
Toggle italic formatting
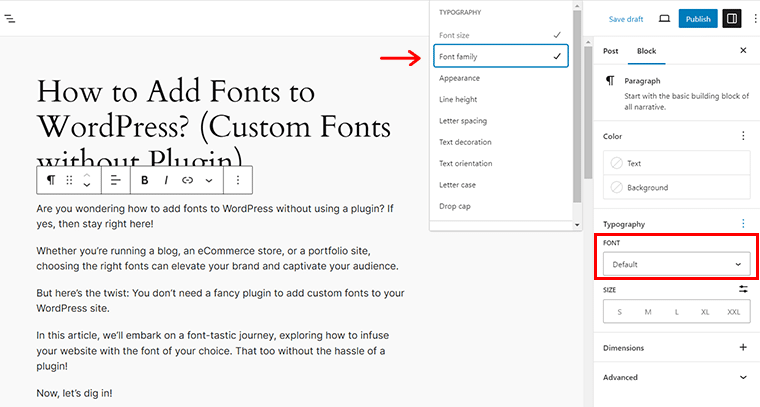point(165,180)
